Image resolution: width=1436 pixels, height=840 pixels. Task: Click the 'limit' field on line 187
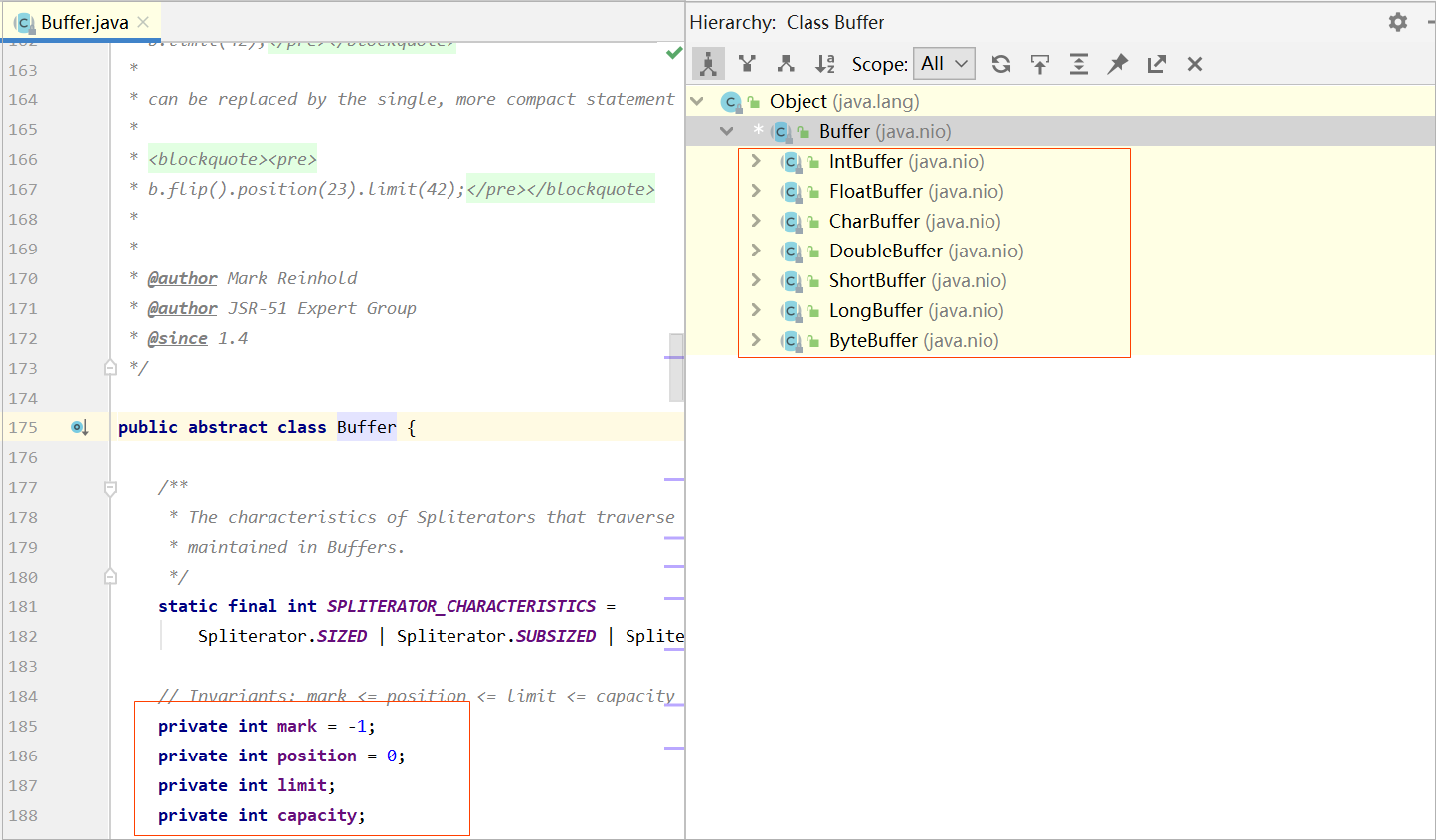tap(302, 785)
